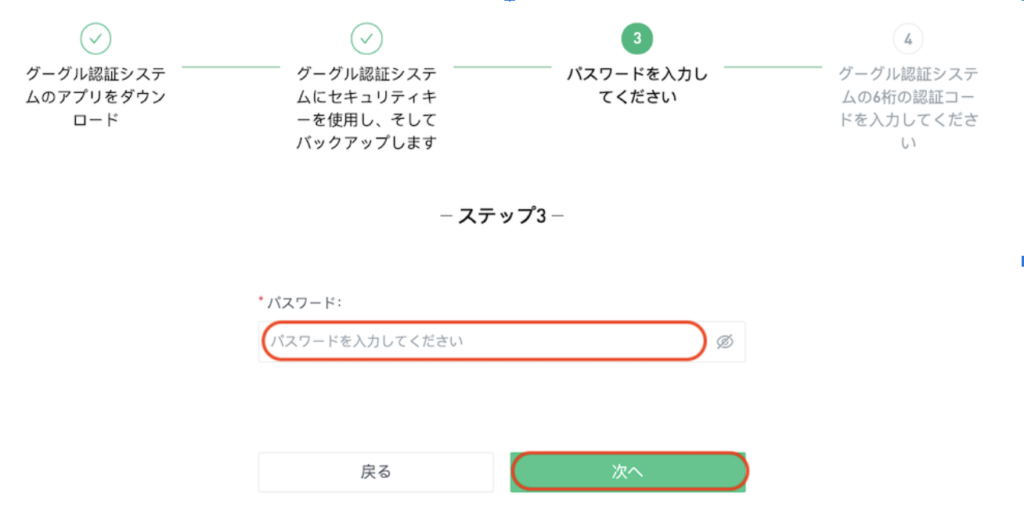Click the grey step 4 number circle

[908, 39]
